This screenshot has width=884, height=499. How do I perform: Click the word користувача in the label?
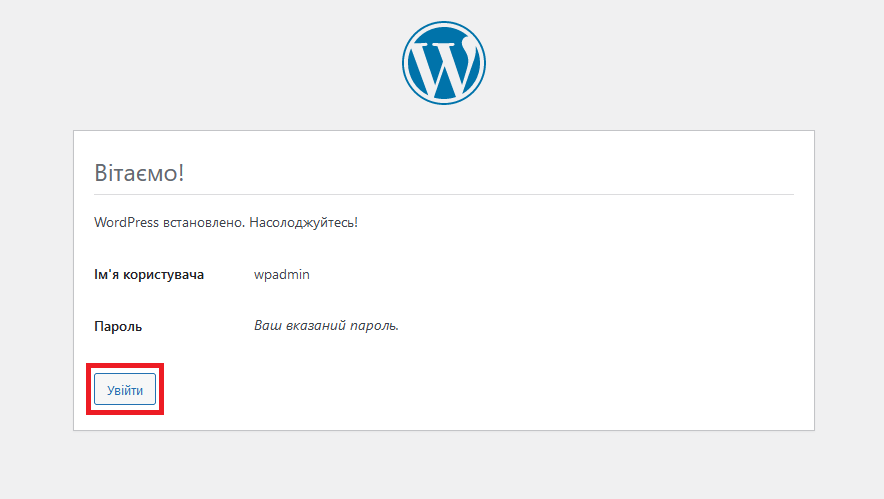pos(164,274)
